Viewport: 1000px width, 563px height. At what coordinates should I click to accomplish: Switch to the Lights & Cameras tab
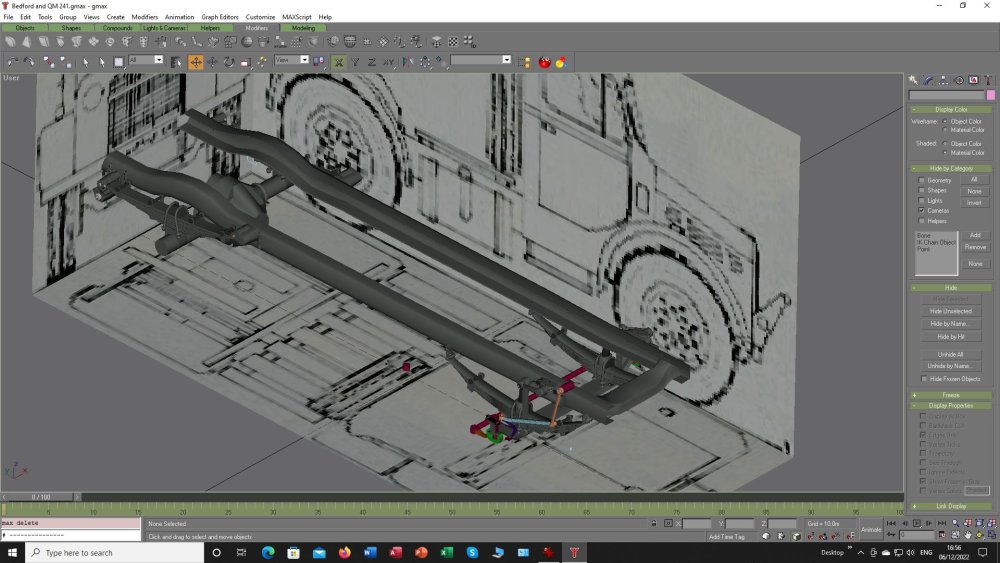164,28
